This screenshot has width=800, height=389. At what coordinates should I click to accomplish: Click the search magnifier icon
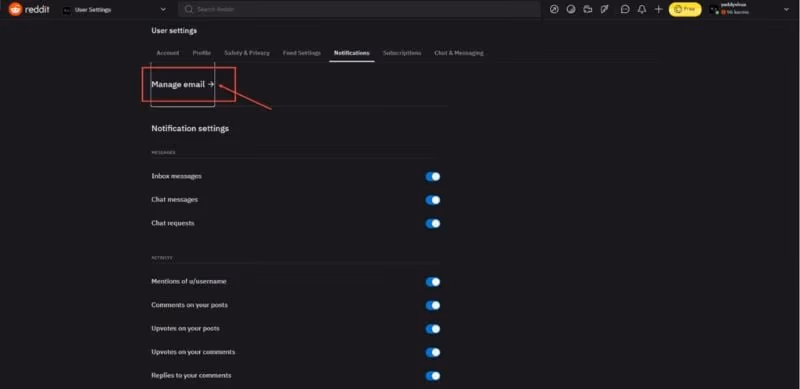click(189, 9)
